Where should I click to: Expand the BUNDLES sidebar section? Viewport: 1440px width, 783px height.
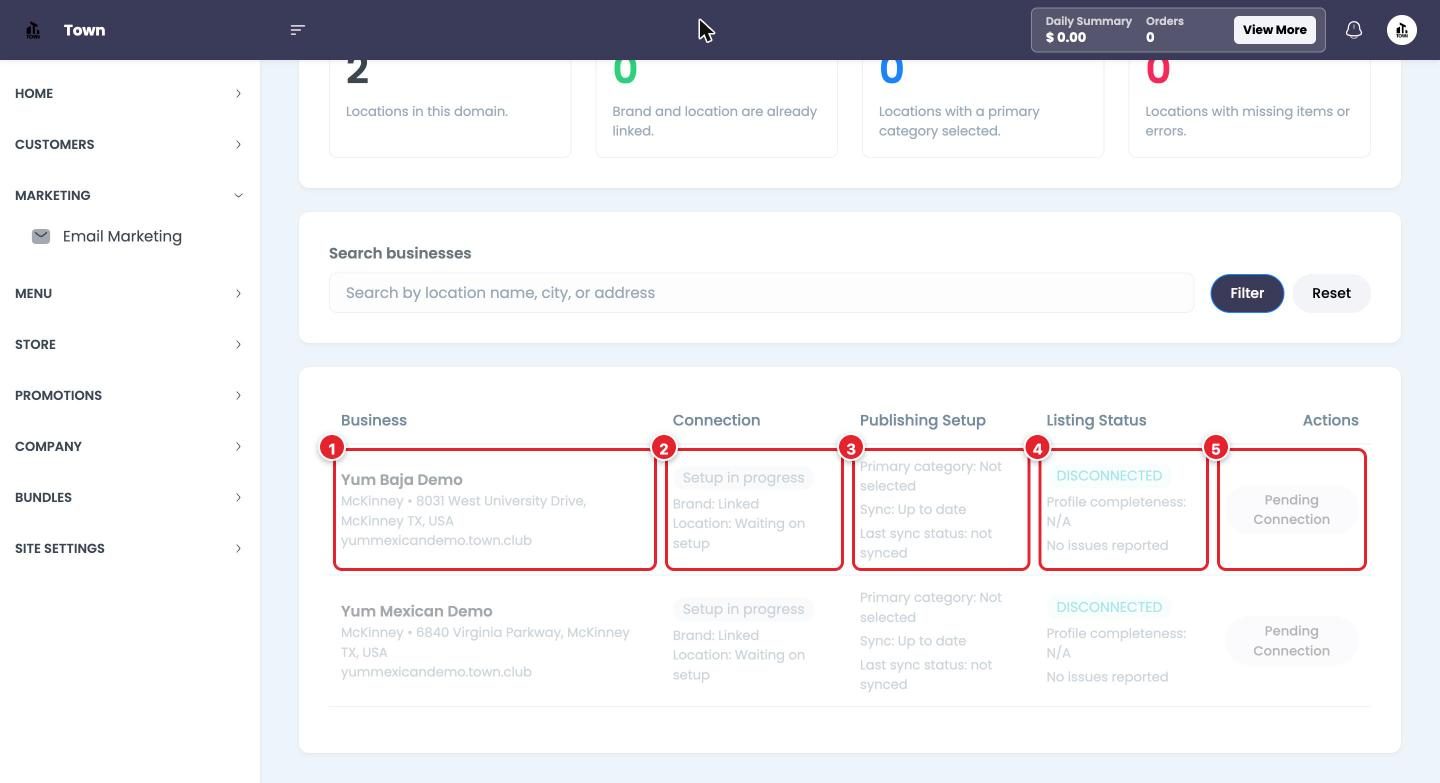pos(130,497)
